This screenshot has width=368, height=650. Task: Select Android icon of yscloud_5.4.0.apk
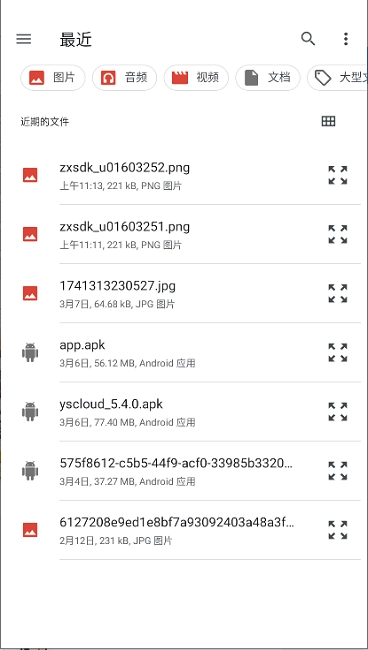[30, 412]
